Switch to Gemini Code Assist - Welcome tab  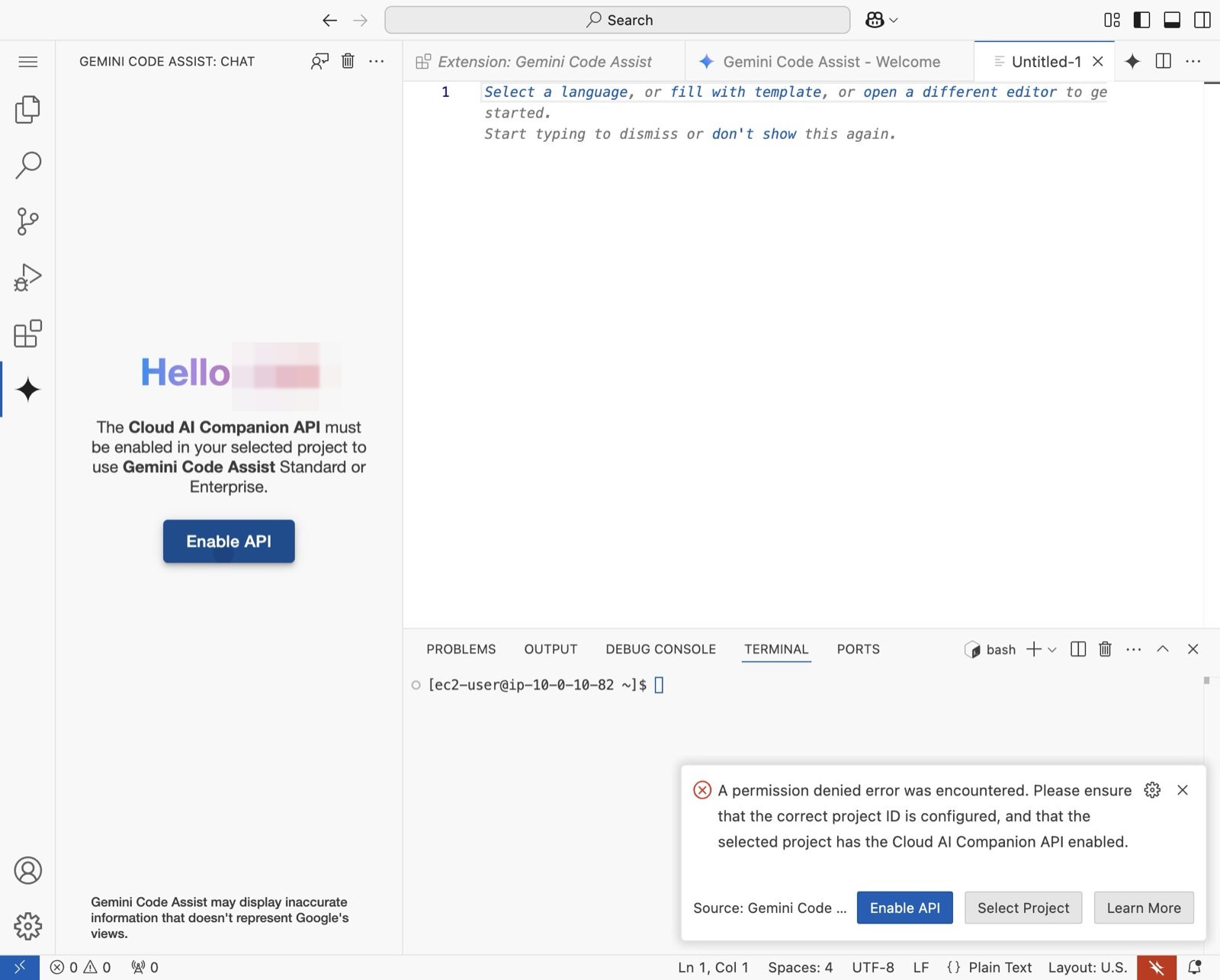tap(829, 62)
